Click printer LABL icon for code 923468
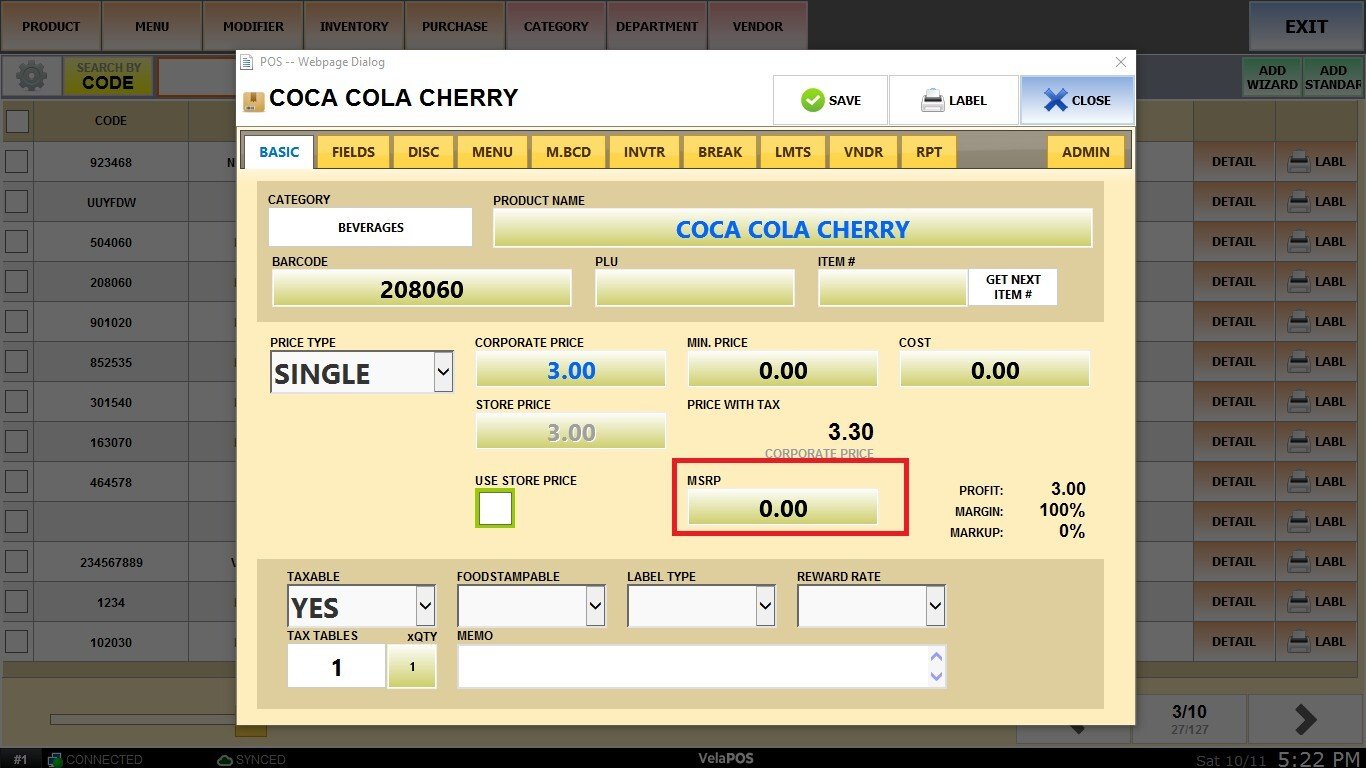 pyautogui.click(x=1299, y=162)
